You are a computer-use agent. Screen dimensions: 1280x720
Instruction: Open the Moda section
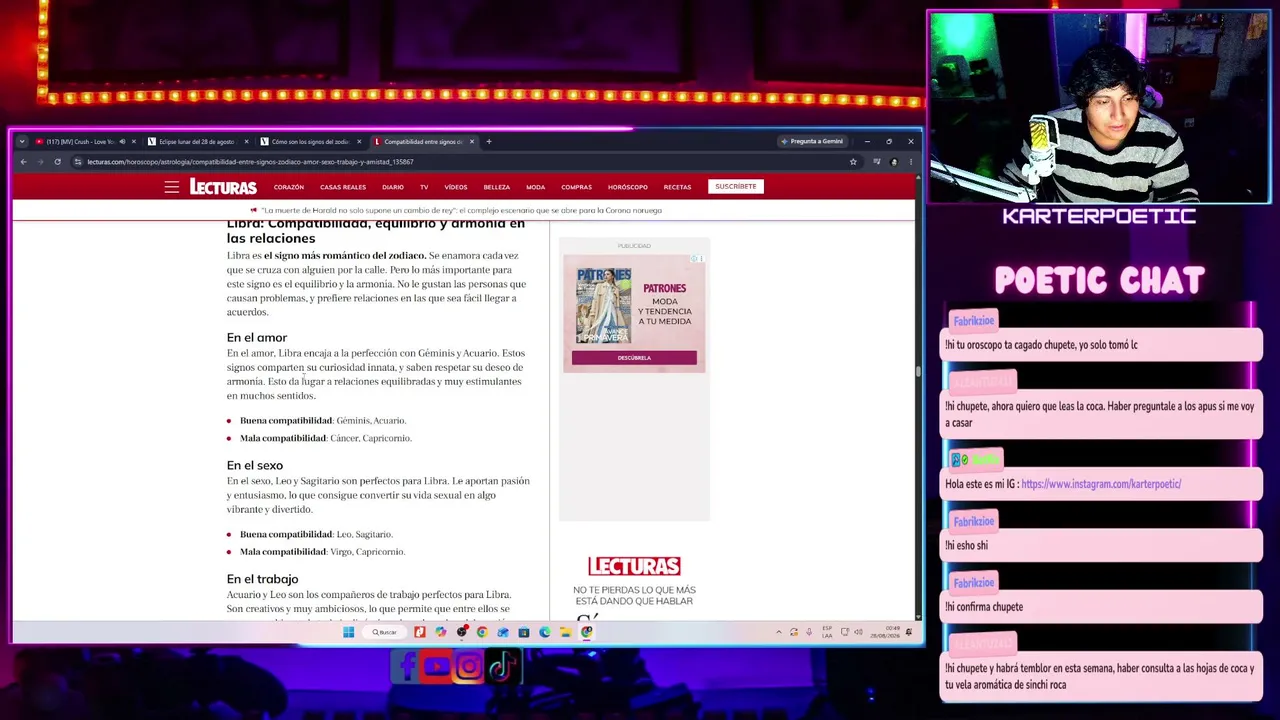click(536, 187)
